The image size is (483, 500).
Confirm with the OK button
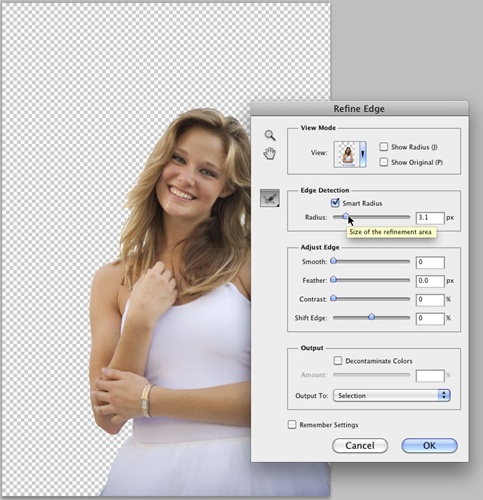[x=429, y=446]
